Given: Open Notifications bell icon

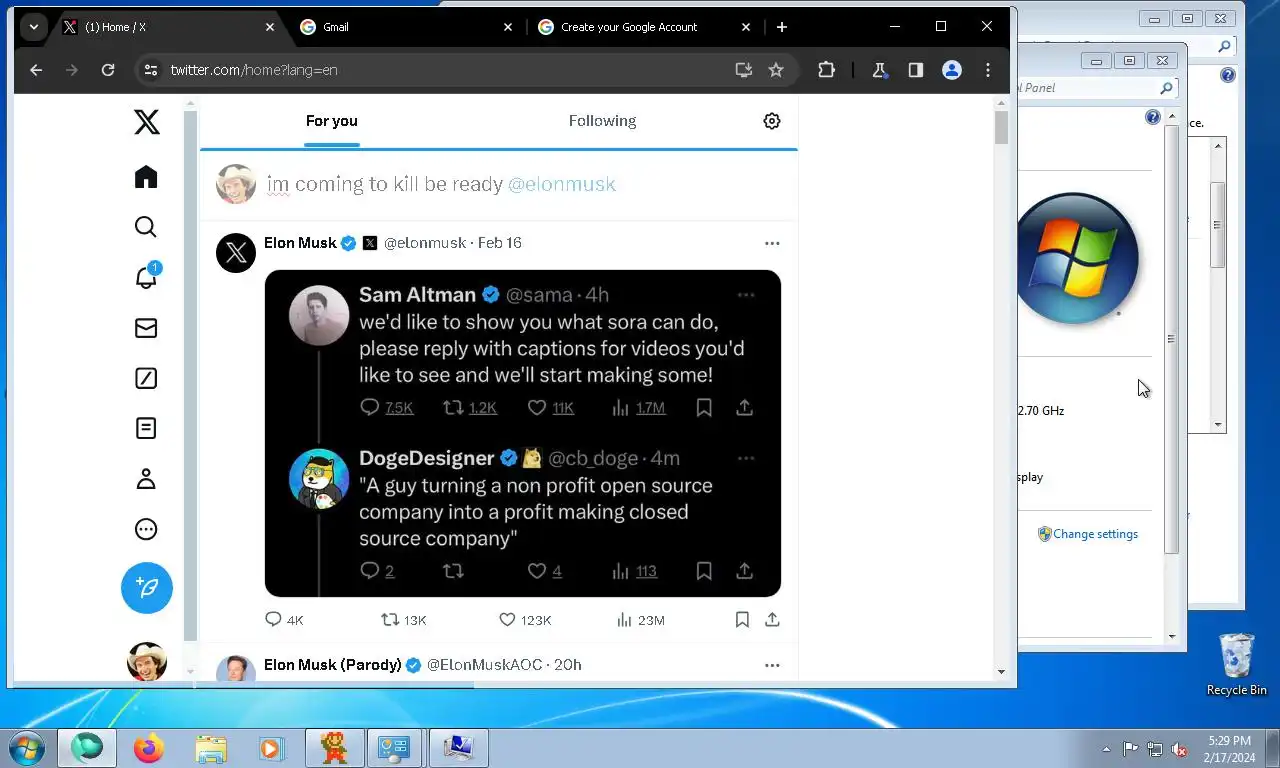Looking at the screenshot, I should [x=146, y=277].
